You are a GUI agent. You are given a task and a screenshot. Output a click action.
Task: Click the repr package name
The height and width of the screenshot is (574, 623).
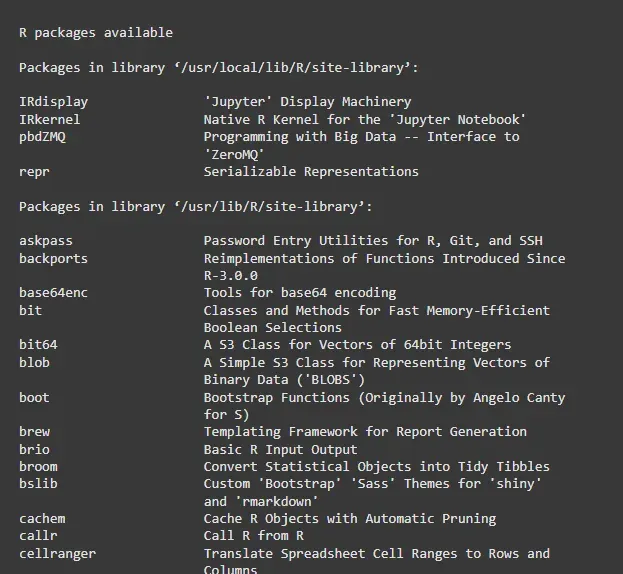(34, 171)
